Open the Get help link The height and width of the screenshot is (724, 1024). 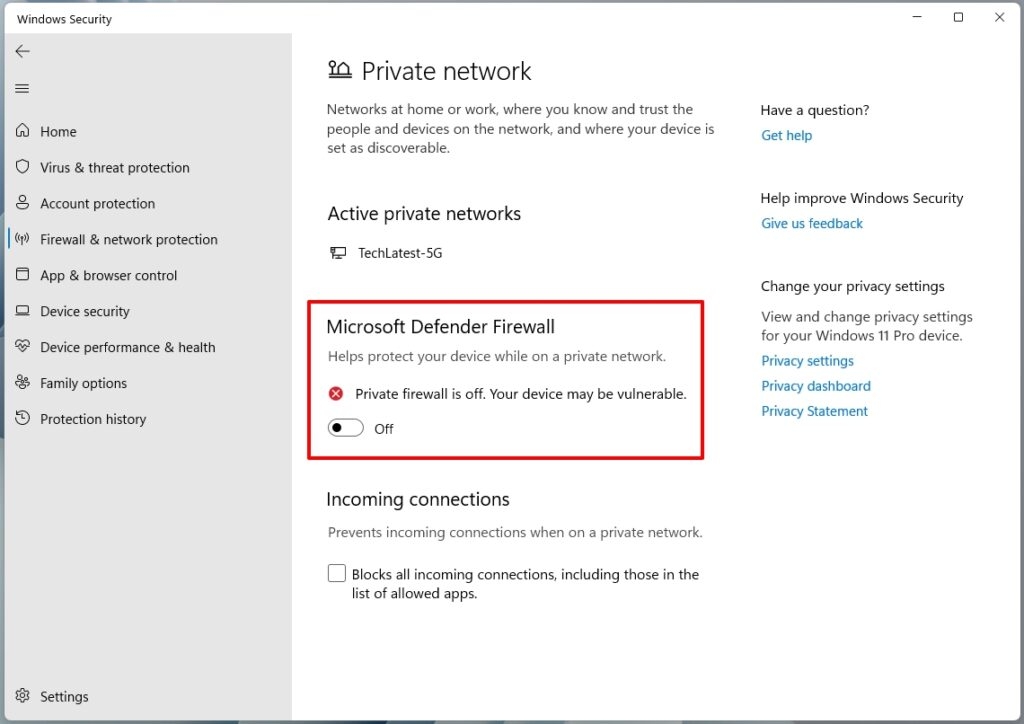[x=786, y=135]
